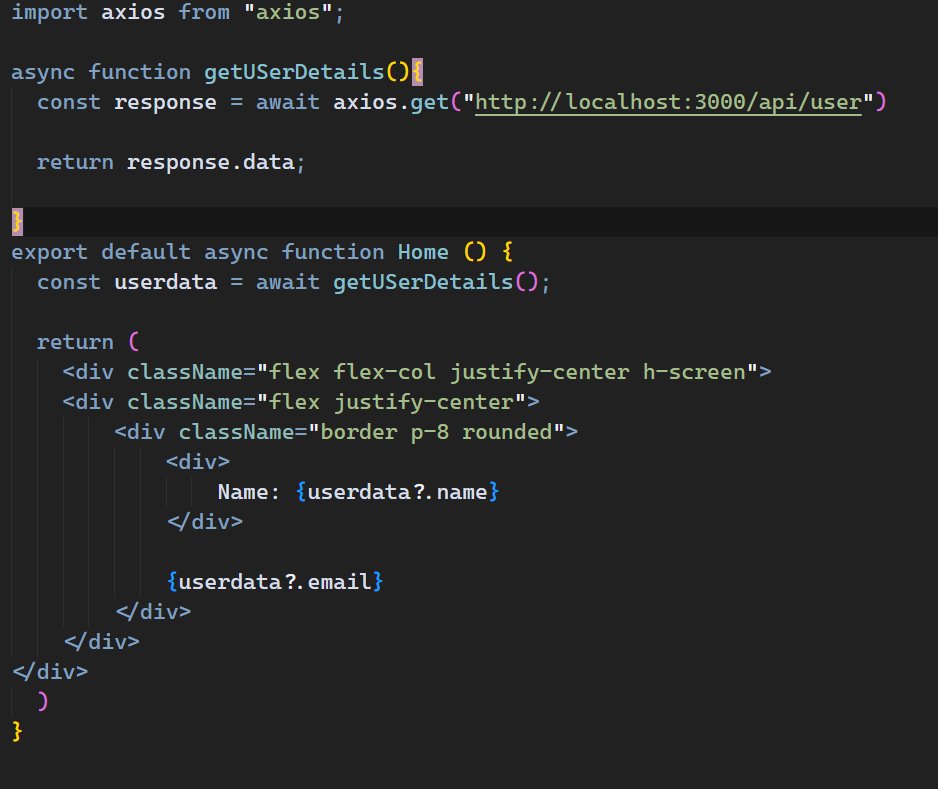
Task: Click the 'Home' function name
Action: [x=423, y=252]
